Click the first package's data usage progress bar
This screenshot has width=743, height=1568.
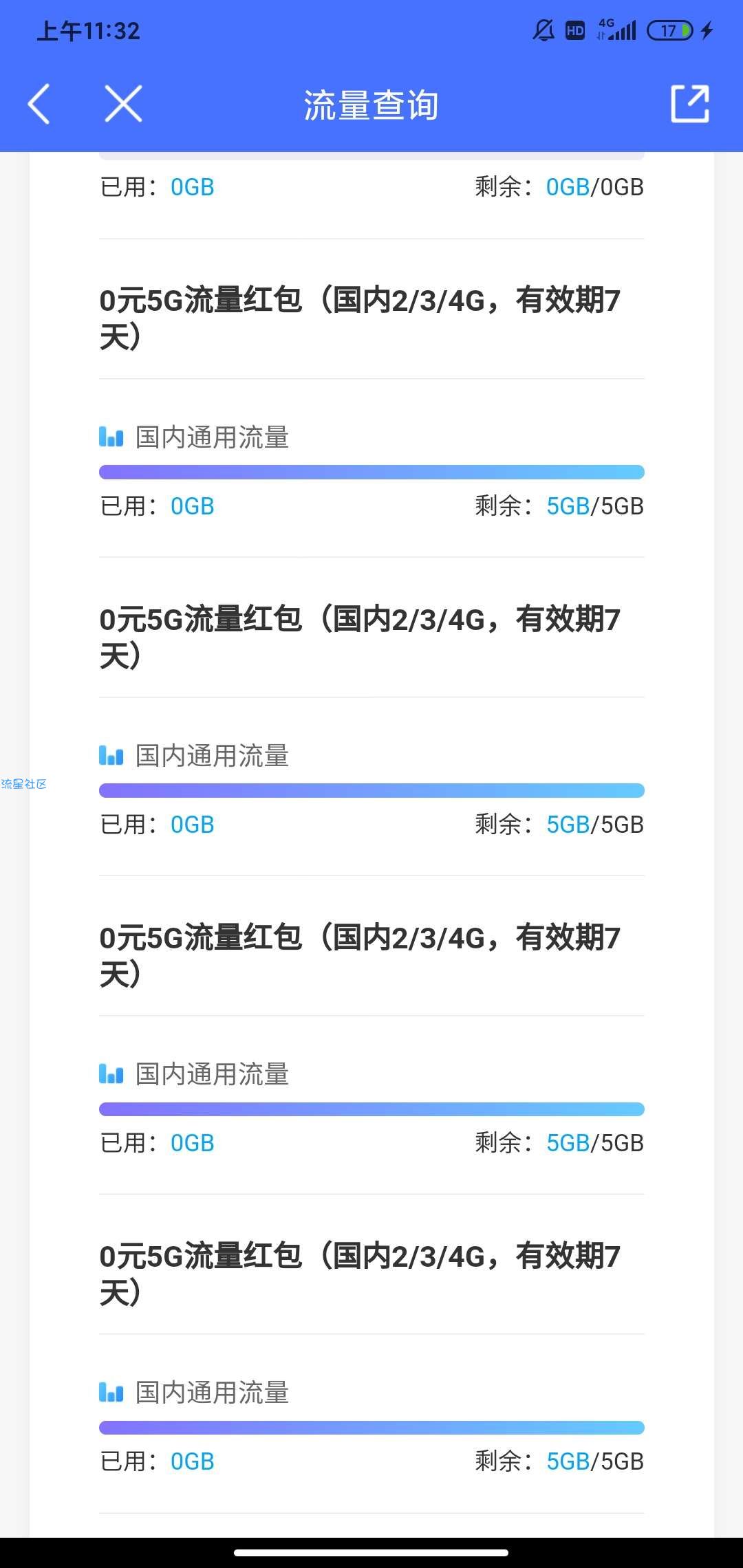[x=371, y=472]
